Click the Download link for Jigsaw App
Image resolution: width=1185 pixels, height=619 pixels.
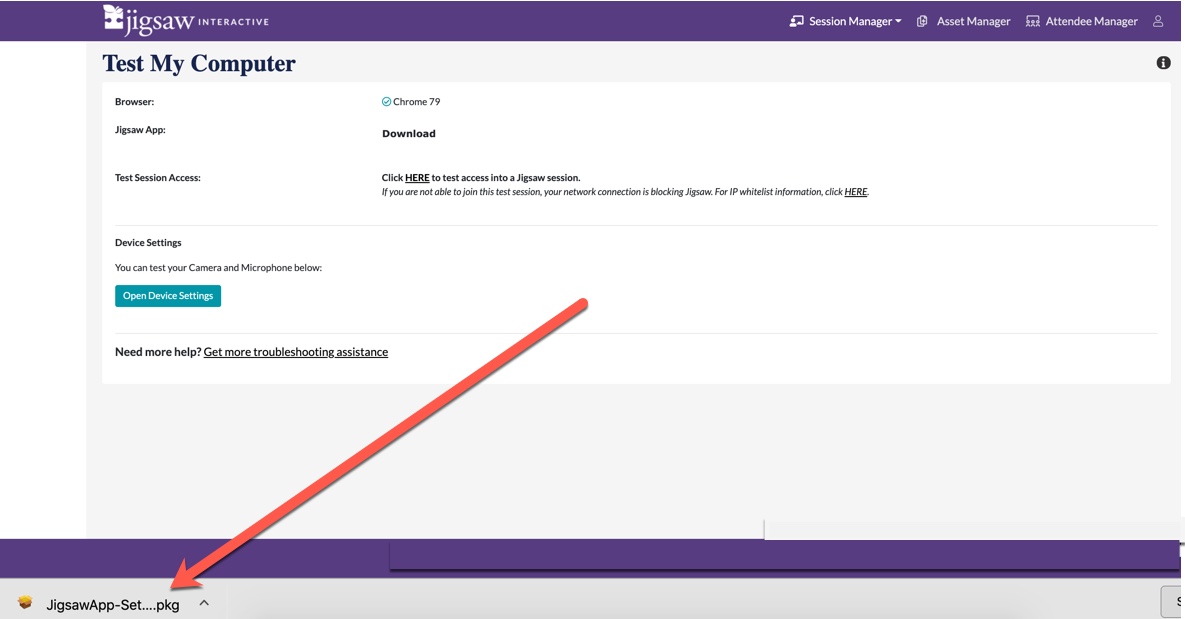[x=409, y=134]
